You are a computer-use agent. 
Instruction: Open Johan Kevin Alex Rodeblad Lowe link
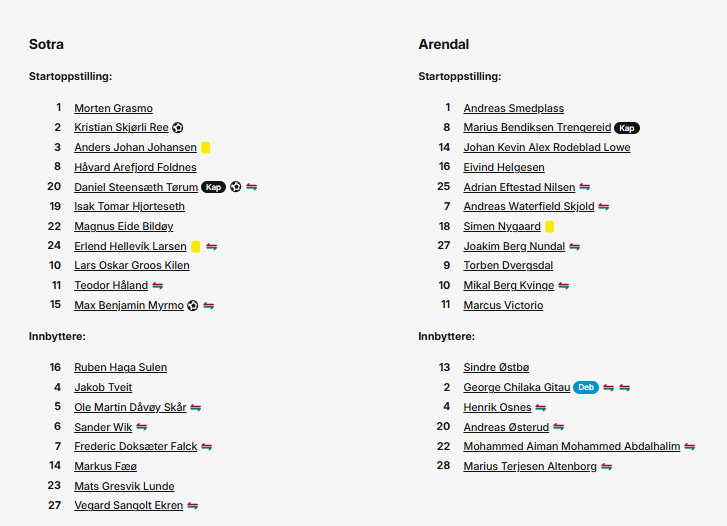tap(547, 148)
